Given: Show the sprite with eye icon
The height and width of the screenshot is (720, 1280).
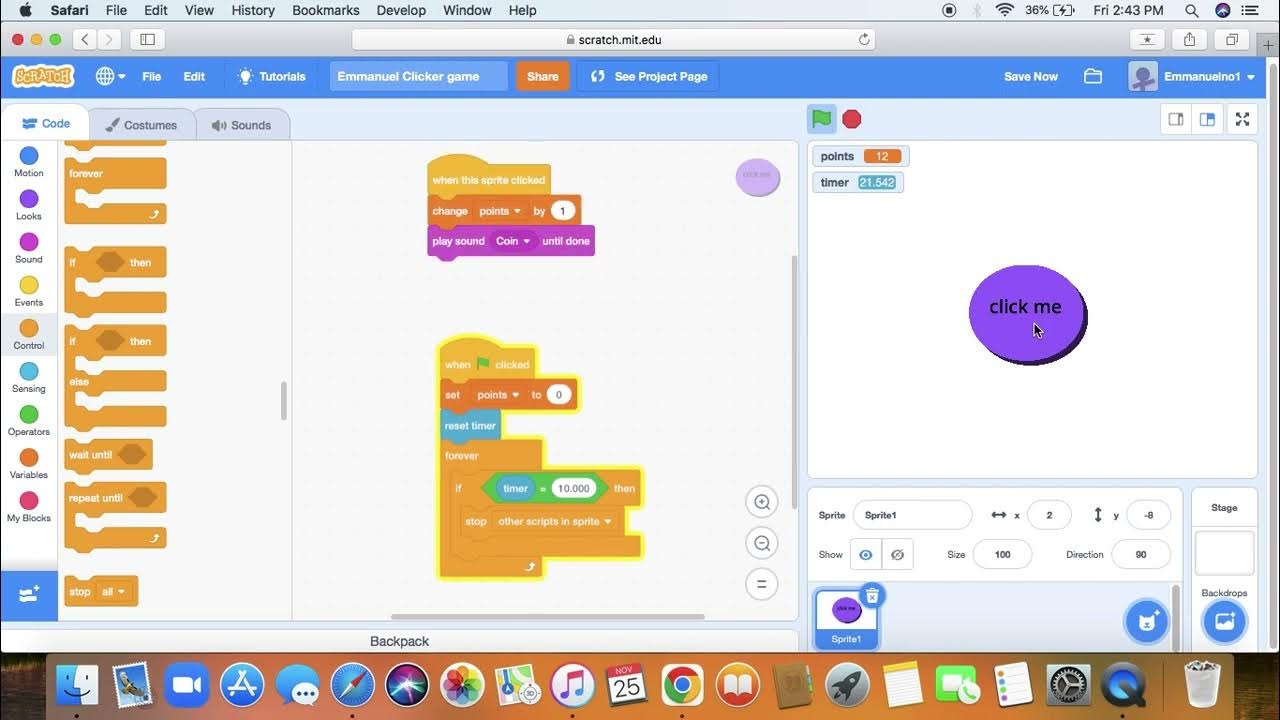Looking at the screenshot, I should 866,555.
